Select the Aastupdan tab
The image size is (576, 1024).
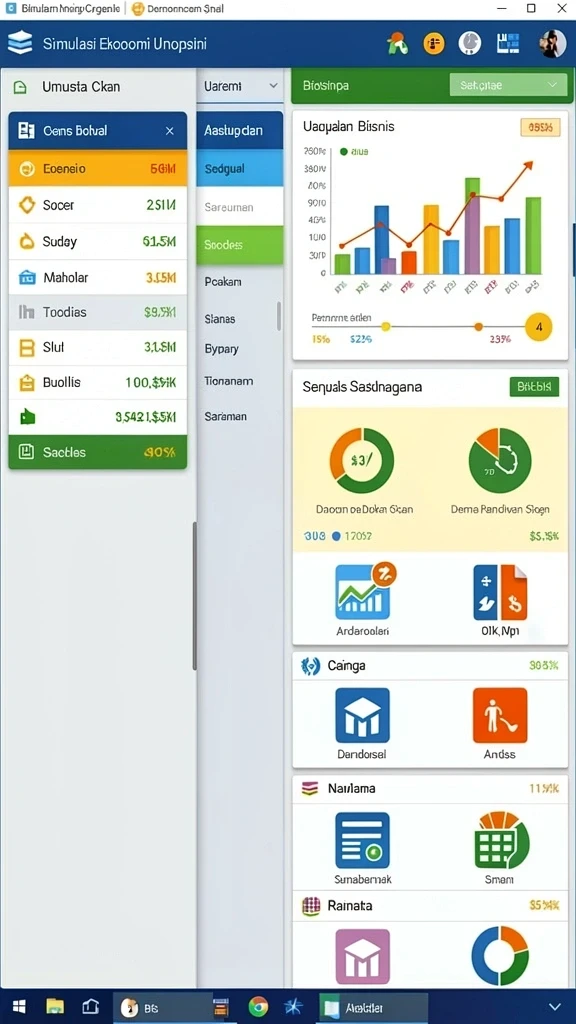tap(240, 131)
